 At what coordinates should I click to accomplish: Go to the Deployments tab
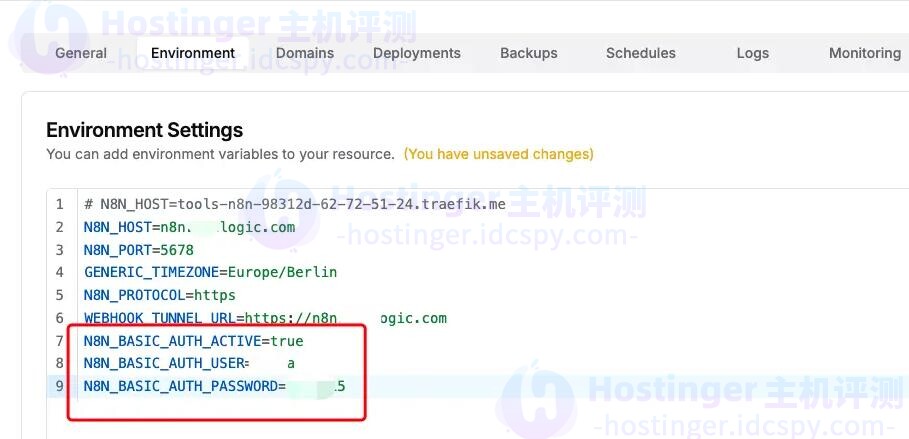click(416, 53)
